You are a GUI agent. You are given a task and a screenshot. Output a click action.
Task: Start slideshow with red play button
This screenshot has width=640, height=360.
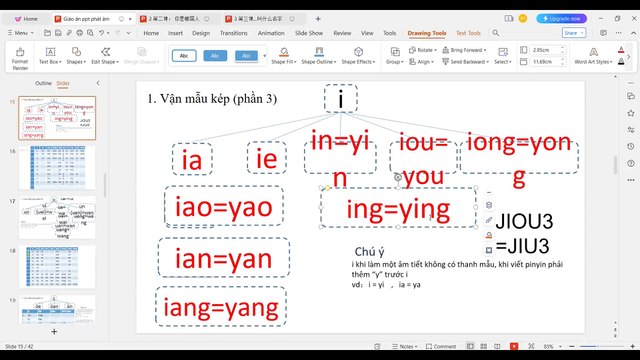[x=514, y=346]
